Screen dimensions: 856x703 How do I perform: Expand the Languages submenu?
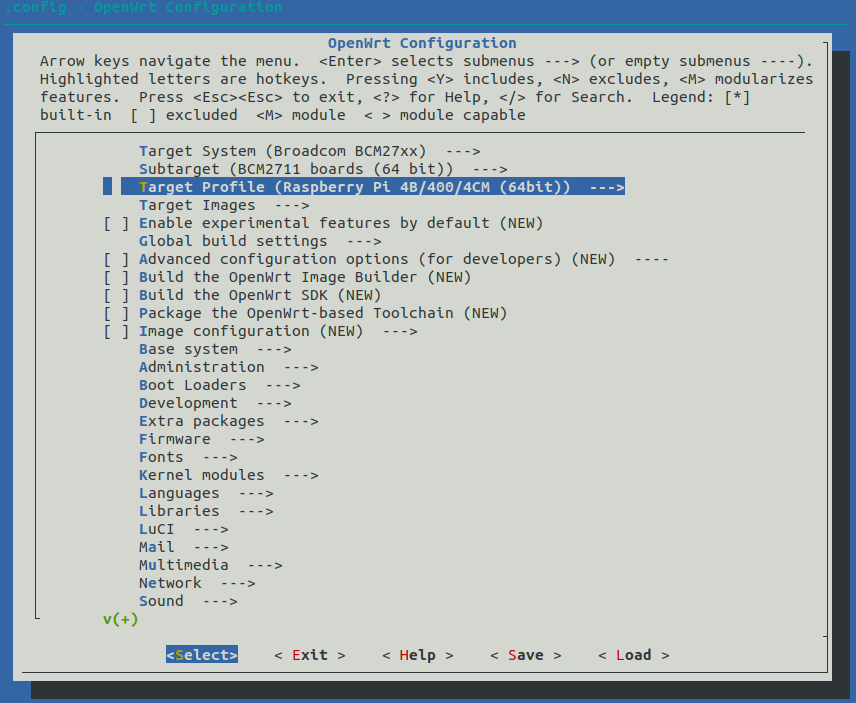[x=206, y=493]
